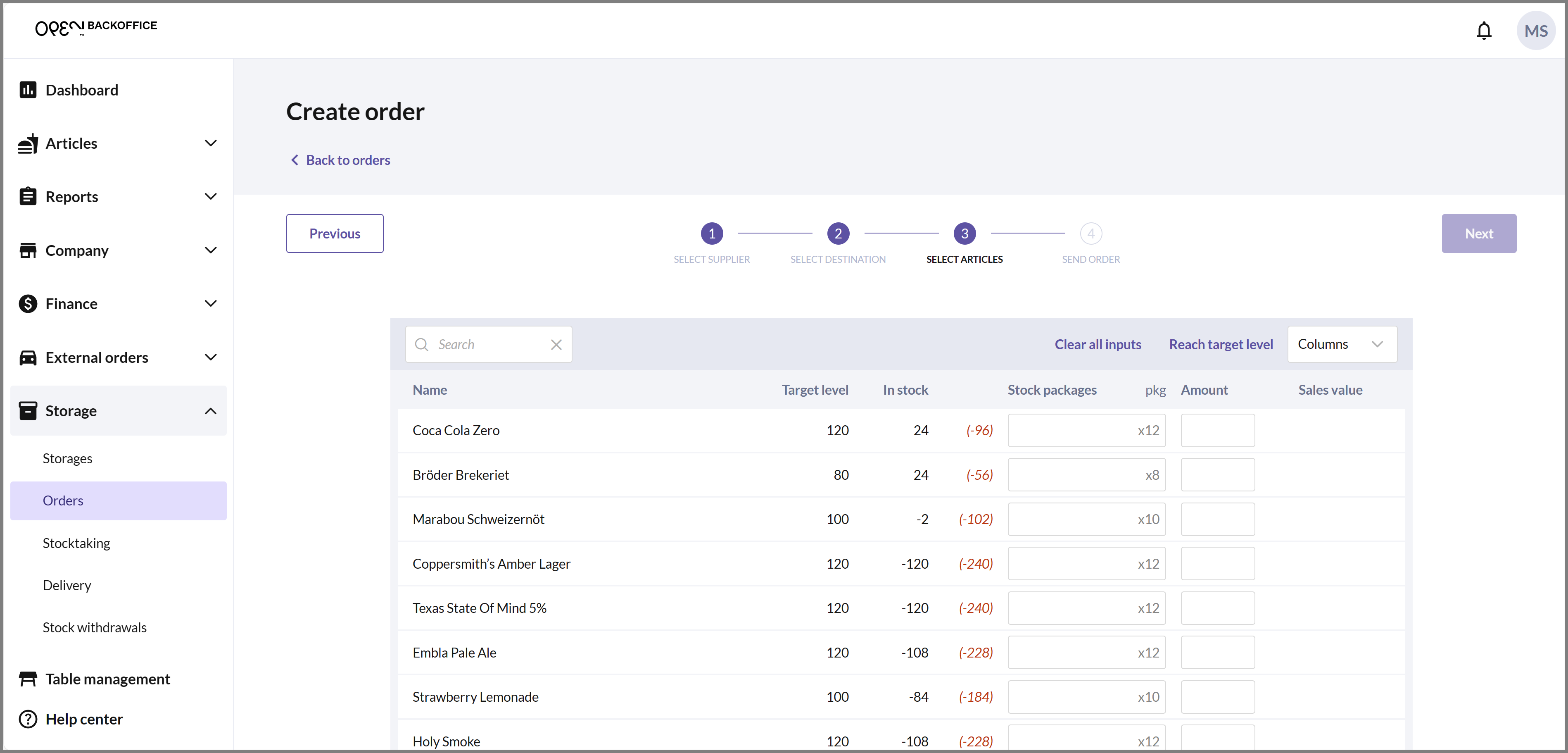Click the Previous button
The width and height of the screenshot is (1568, 753).
pos(335,234)
